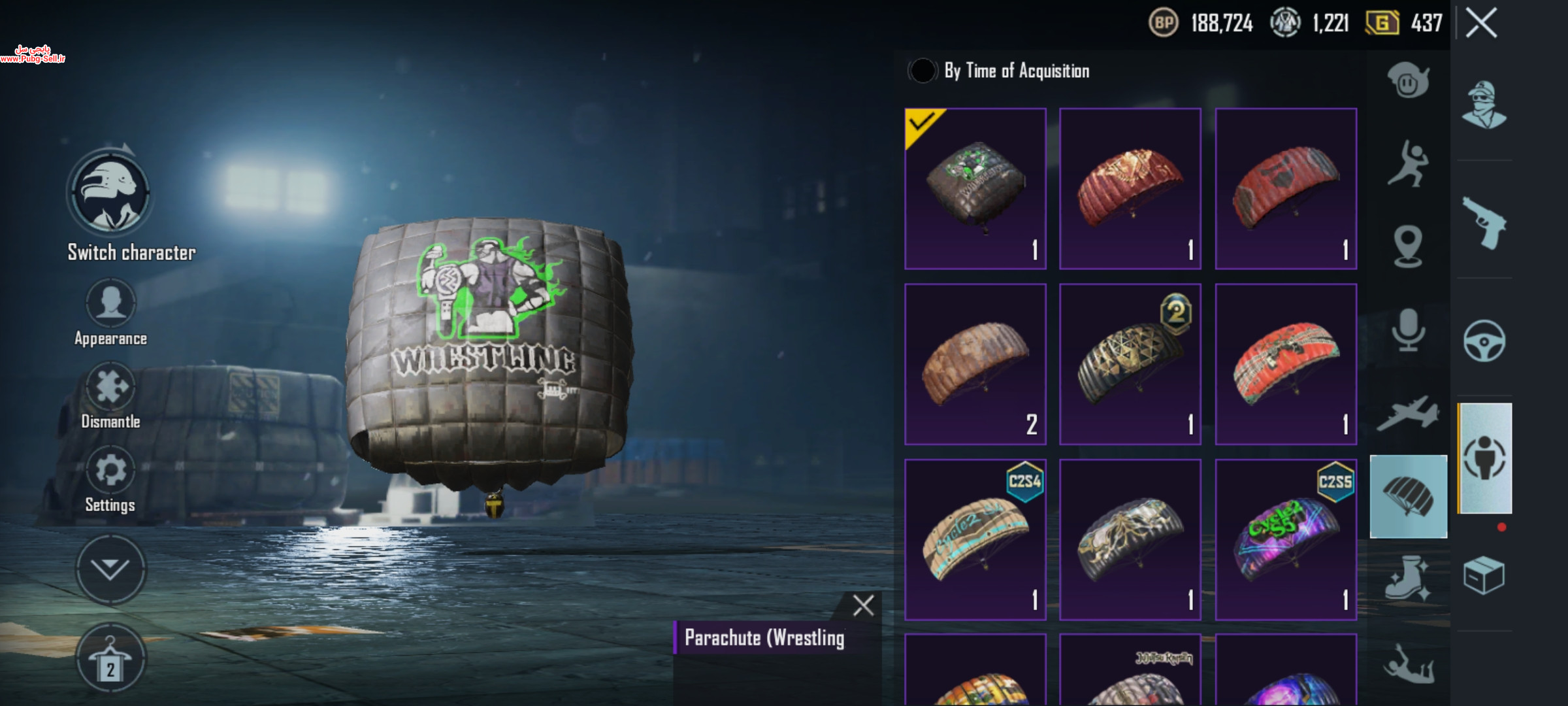
Task: Switch to the parachute category tab
Action: point(1408,496)
